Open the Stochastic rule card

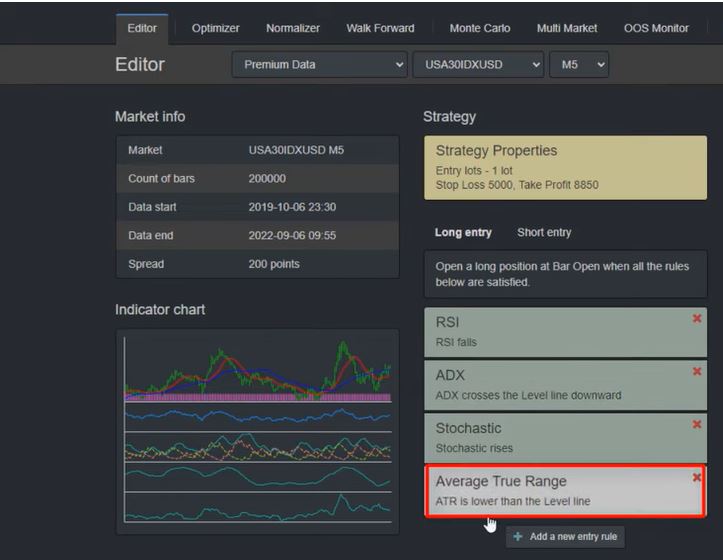[x=555, y=437]
